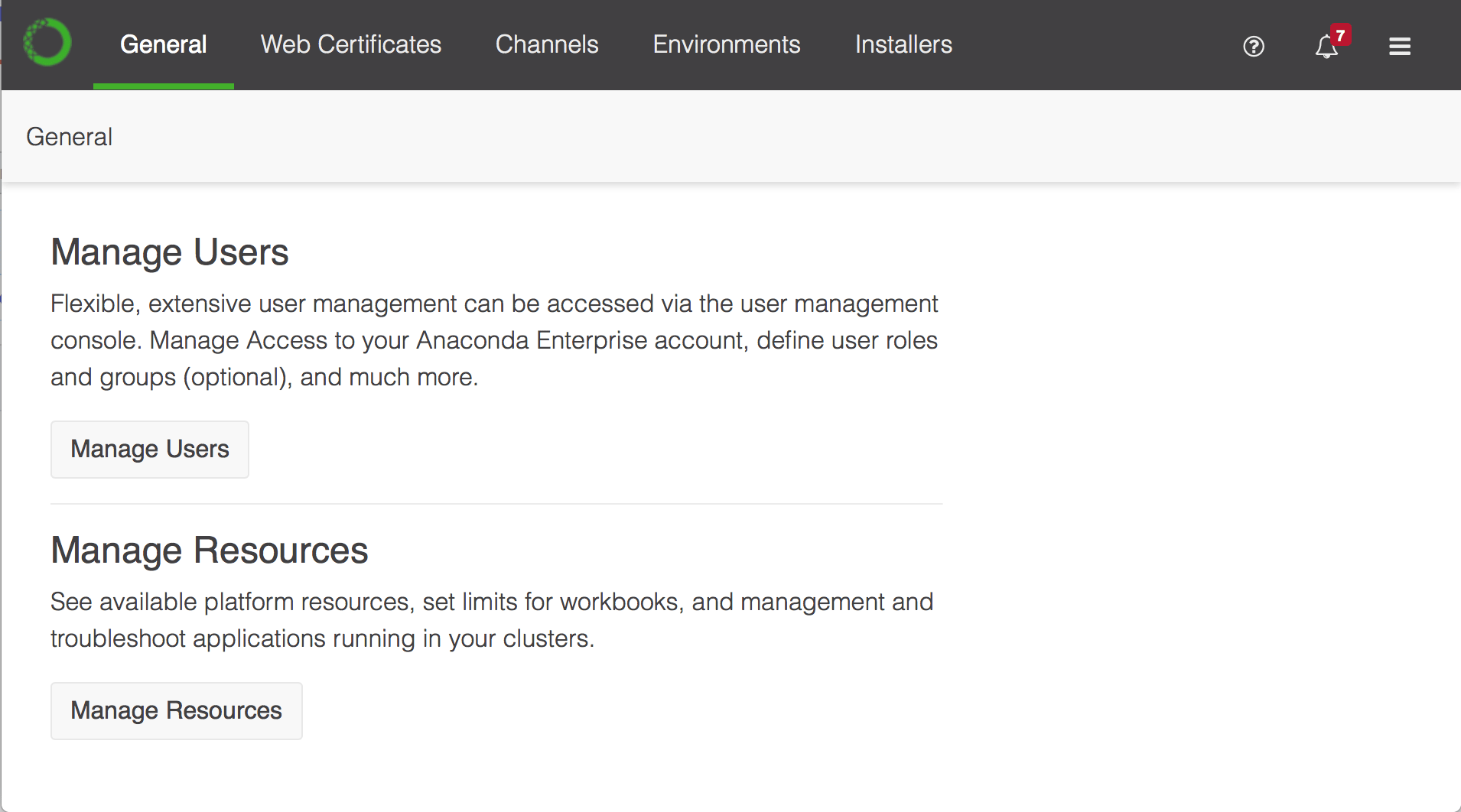The image size is (1461, 812).
Task: Open the Channels tab
Action: click(547, 44)
